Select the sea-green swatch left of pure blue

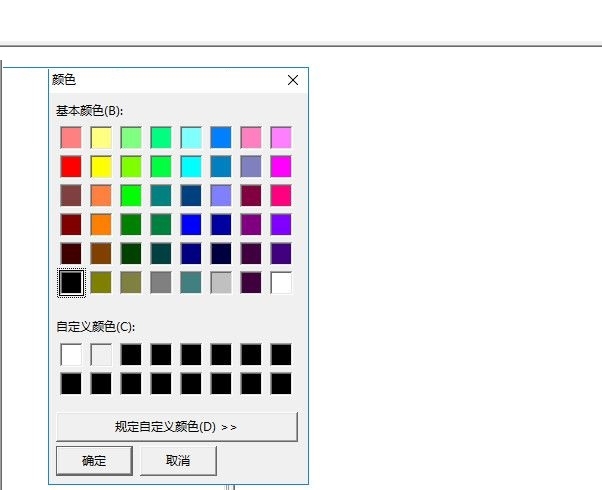point(161,225)
